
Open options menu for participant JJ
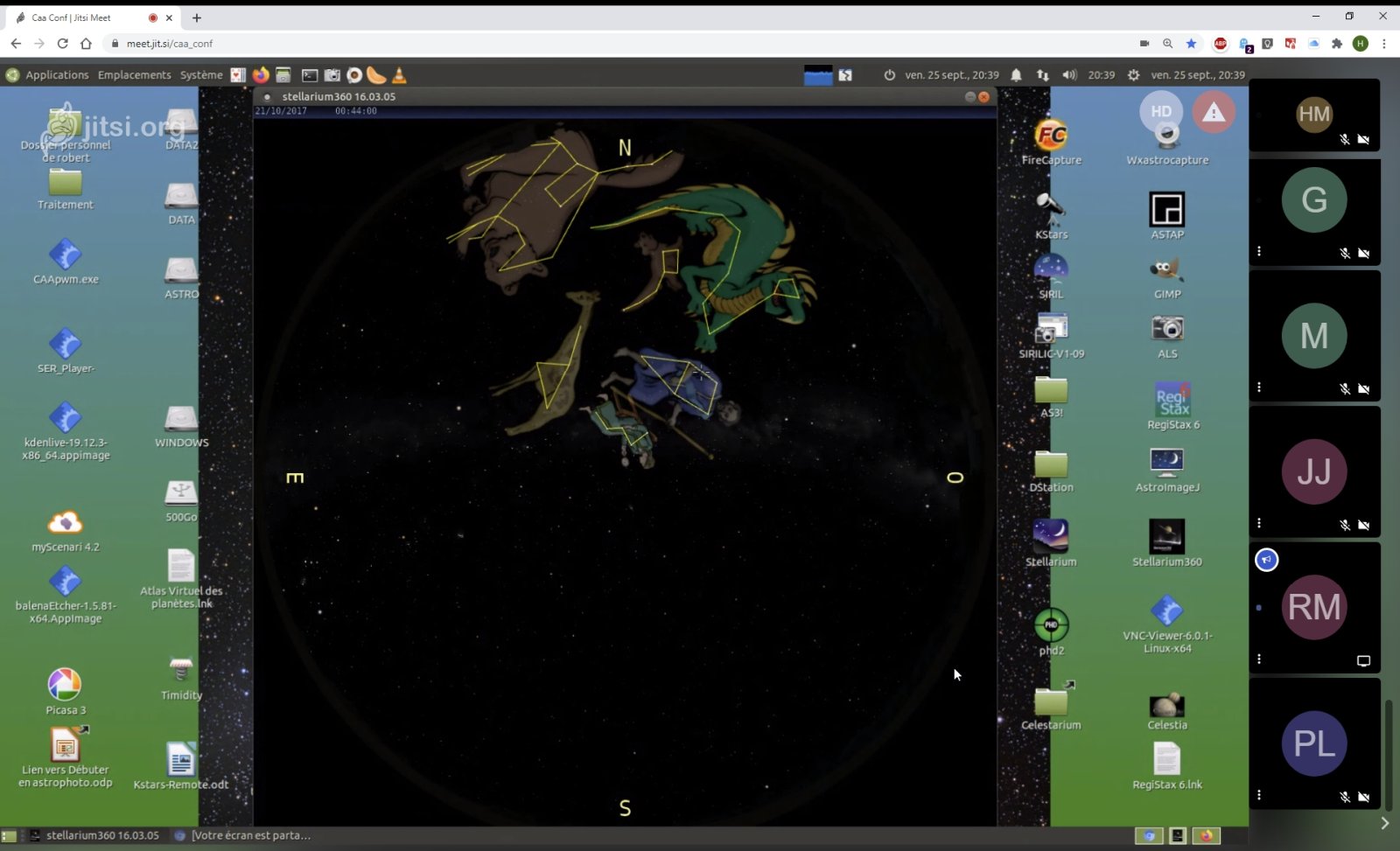1259,523
